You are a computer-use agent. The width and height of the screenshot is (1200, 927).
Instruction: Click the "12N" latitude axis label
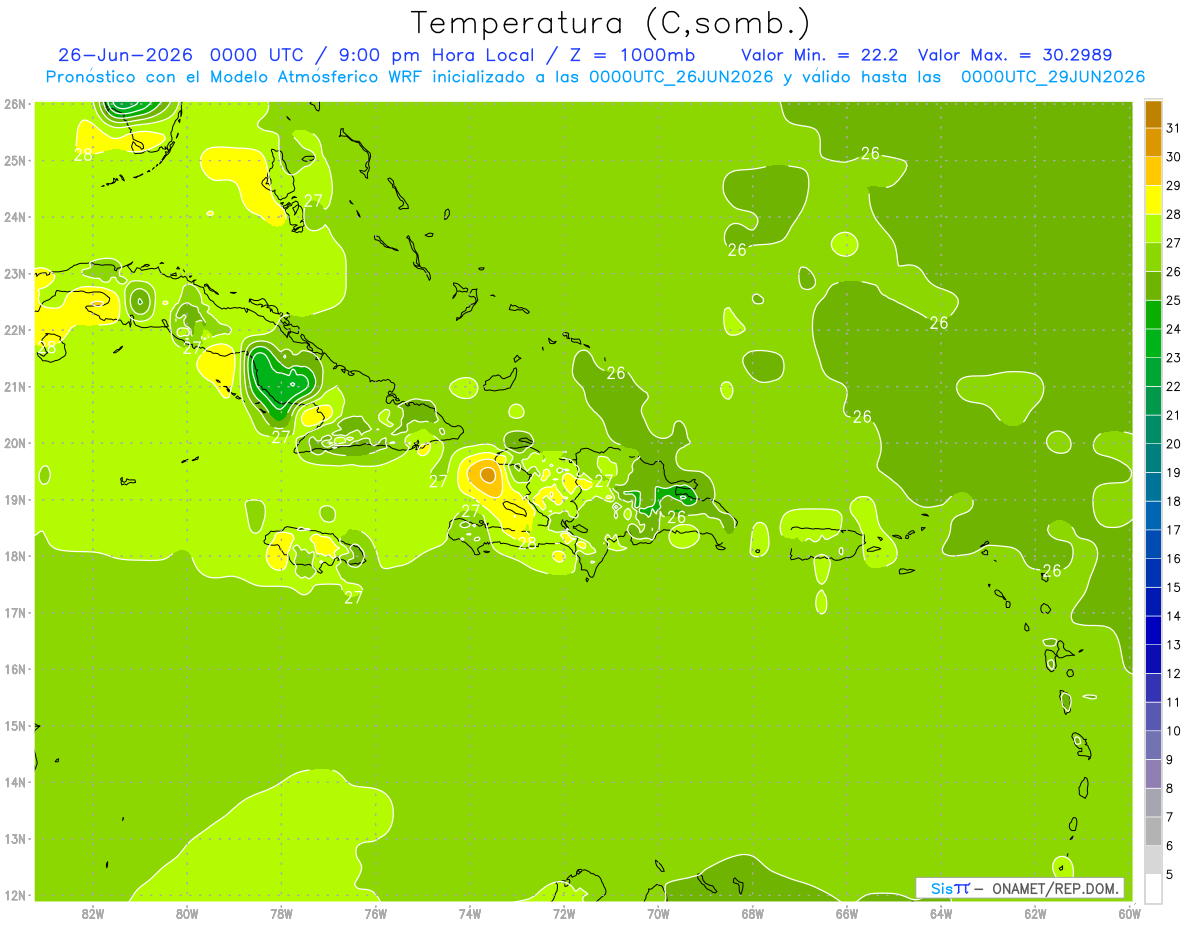tap(14, 895)
